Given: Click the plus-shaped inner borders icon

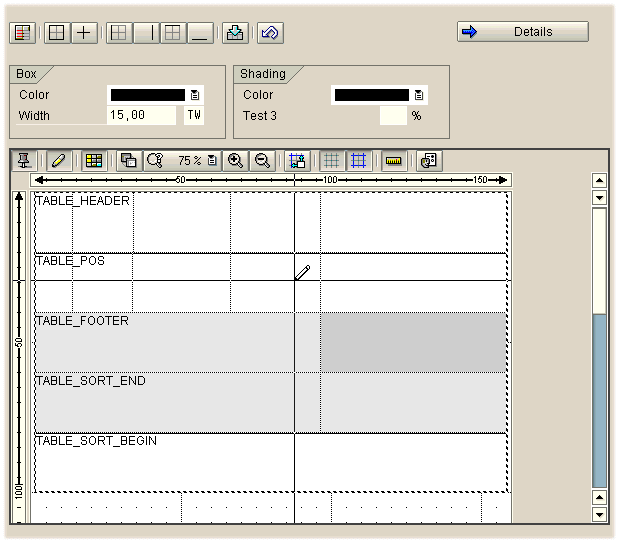Looking at the screenshot, I should tap(84, 32).
